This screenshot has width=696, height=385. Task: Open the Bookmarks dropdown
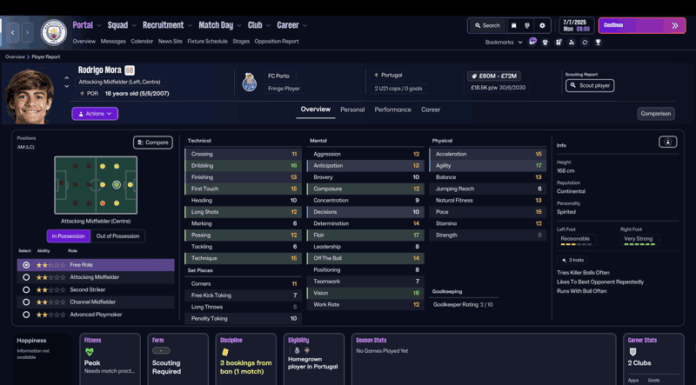[x=503, y=42]
